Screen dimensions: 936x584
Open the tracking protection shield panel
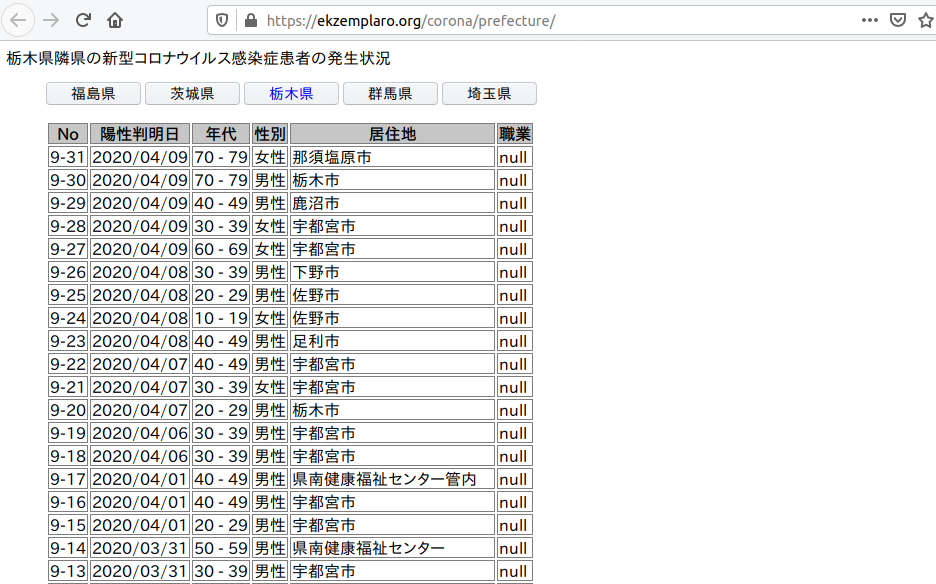[x=223, y=19]
